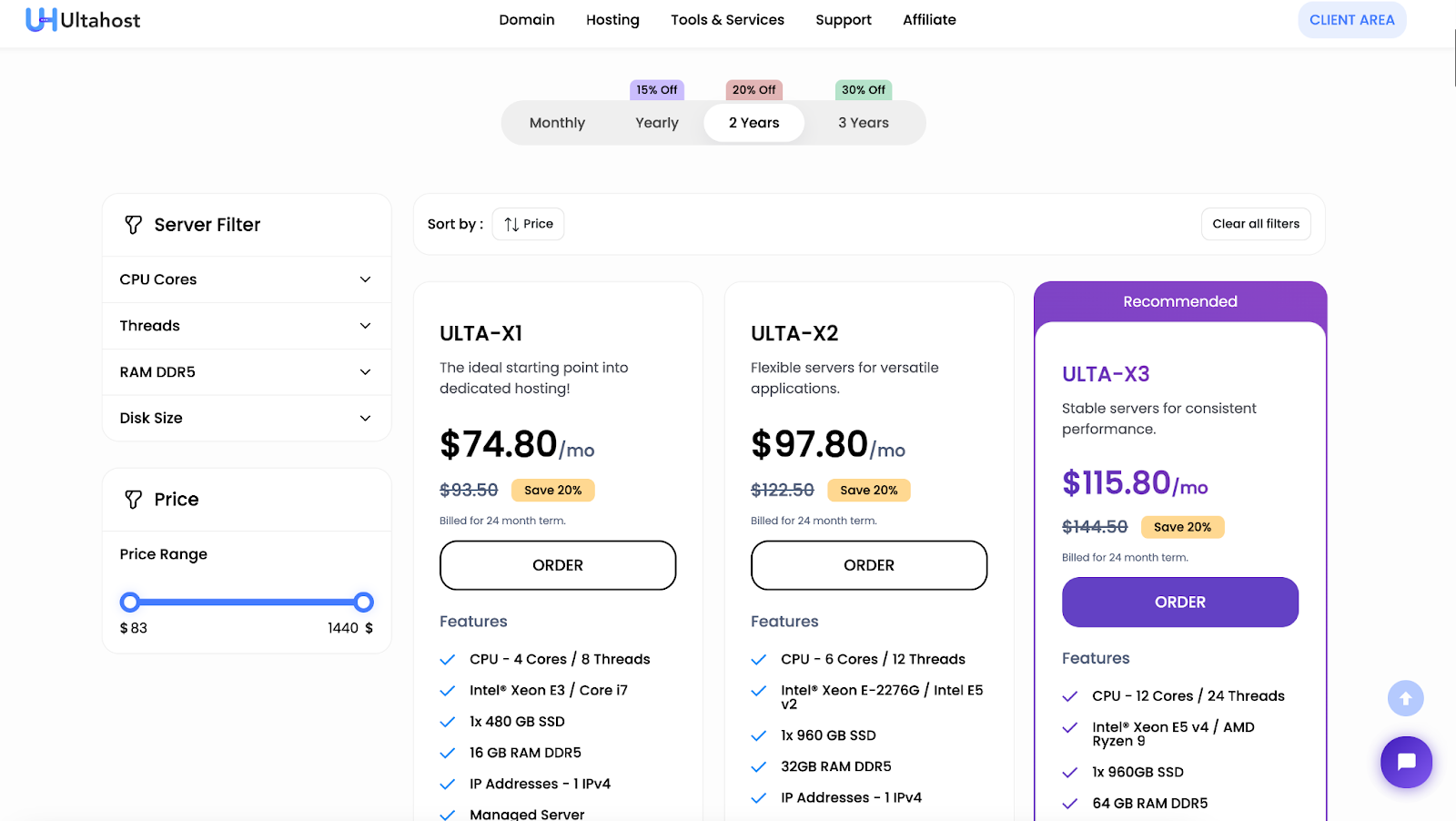Select the 2 Years billing tab

tap(754, 123)
